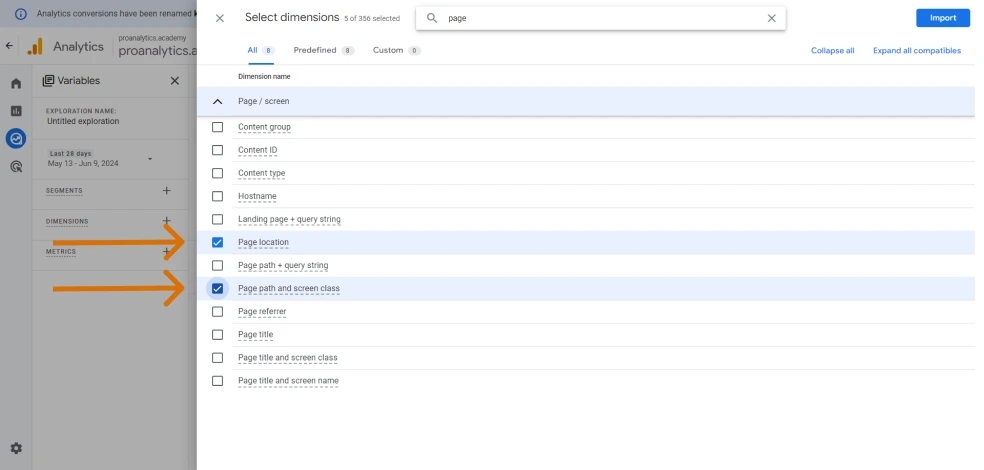This screenshot has height=470, width=984.
Task: Click the Page referrer dimension name
Action: pos(262,312)
